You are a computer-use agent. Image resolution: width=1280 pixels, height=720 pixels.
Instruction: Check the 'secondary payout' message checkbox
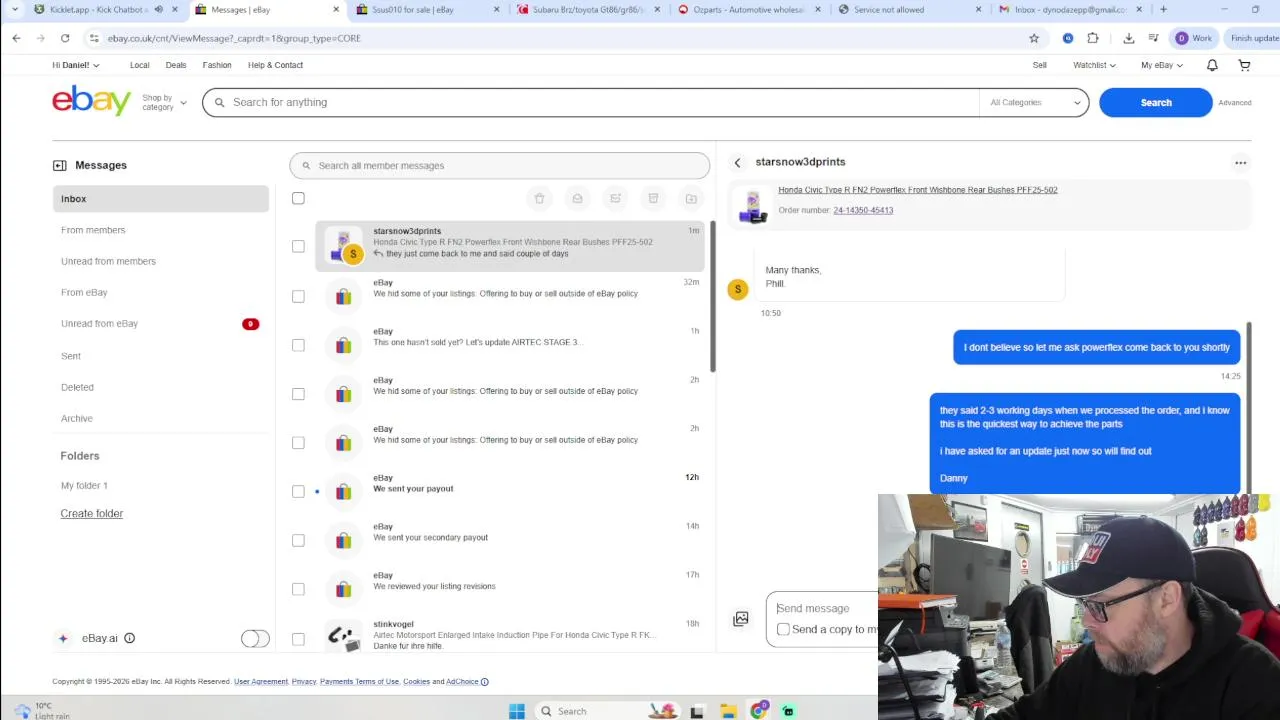pos(298,540)
